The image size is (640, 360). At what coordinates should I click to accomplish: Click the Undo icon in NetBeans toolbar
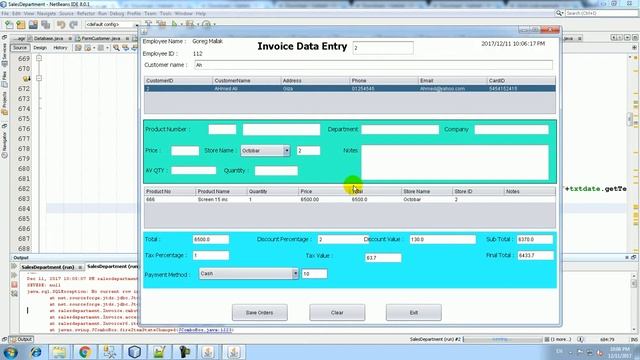coord(61,25)
